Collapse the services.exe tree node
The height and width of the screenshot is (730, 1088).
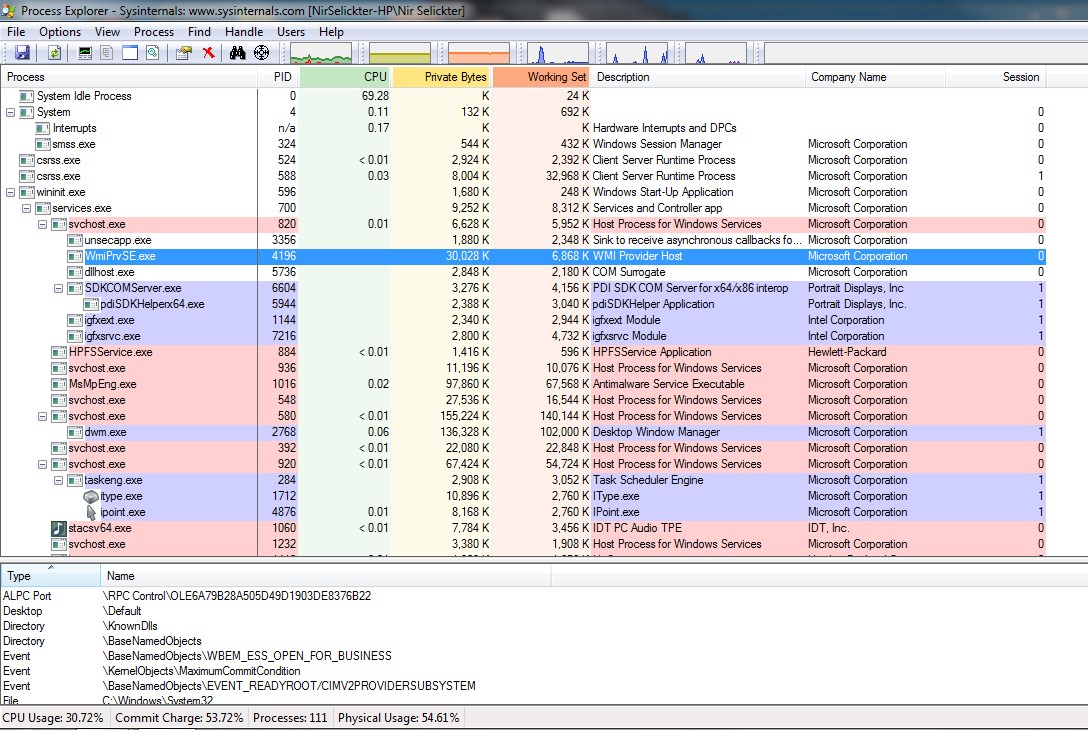[x=26, y=208]
